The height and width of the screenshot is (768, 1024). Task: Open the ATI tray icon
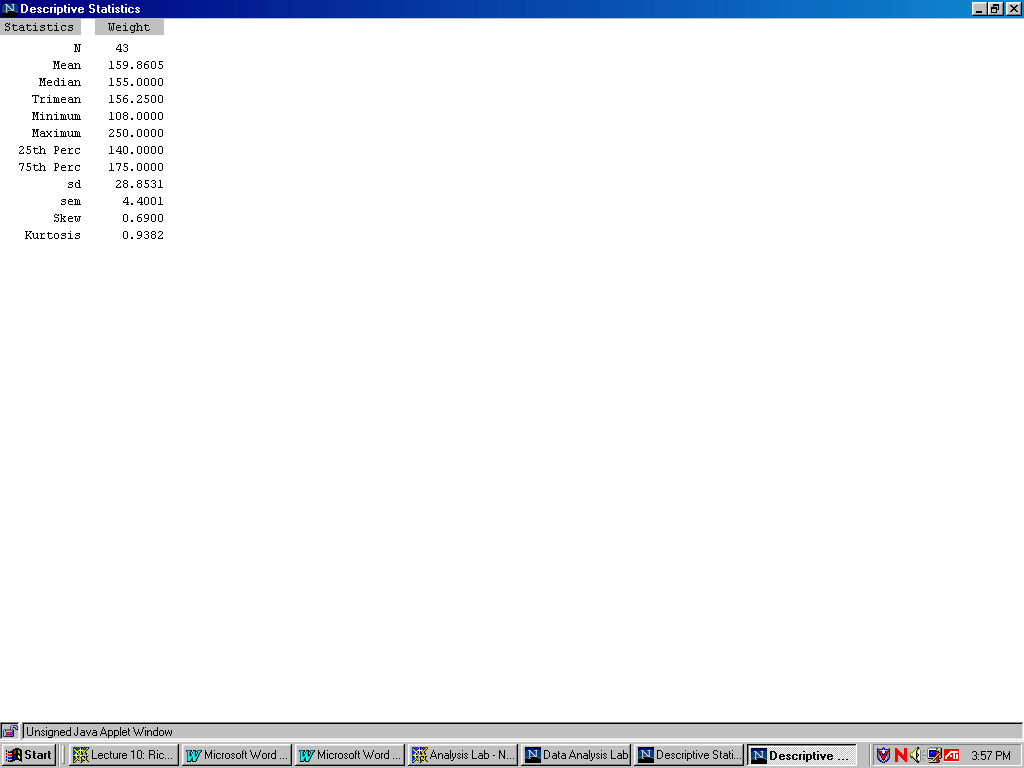951,755
